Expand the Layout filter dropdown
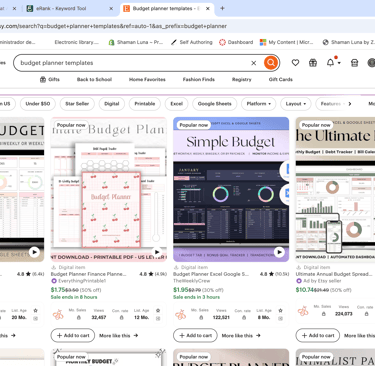375x366 pixels. pyautogui.click(x=296, y=104)
